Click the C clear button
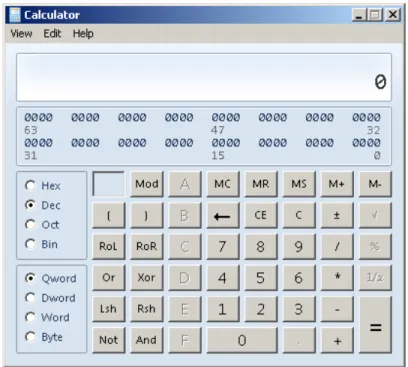This screenshot has width=408, height=367. (299, 215)
